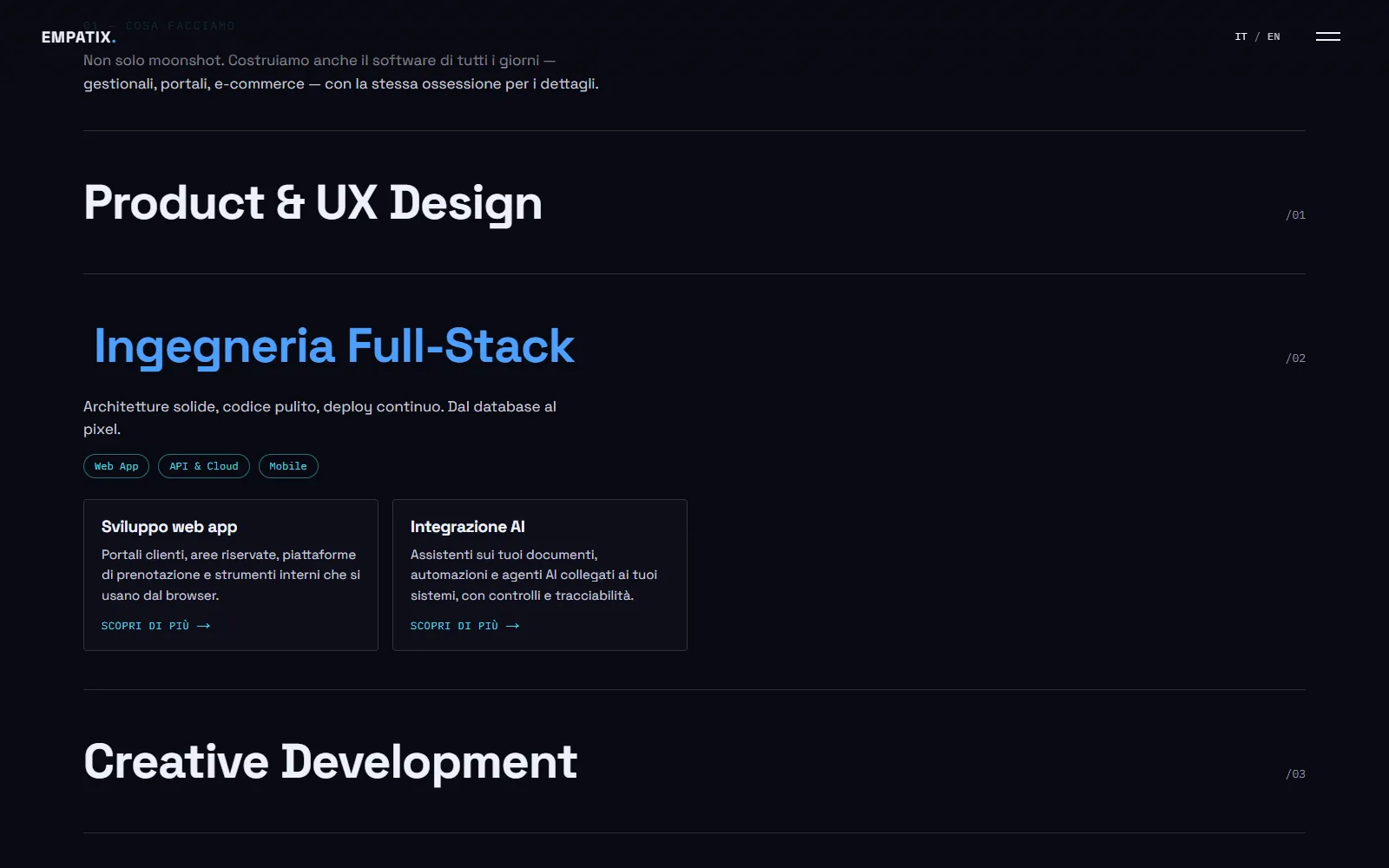Select the API & Cloud tag
This screenshot has width=1389, height=868.
pos(204,466)
